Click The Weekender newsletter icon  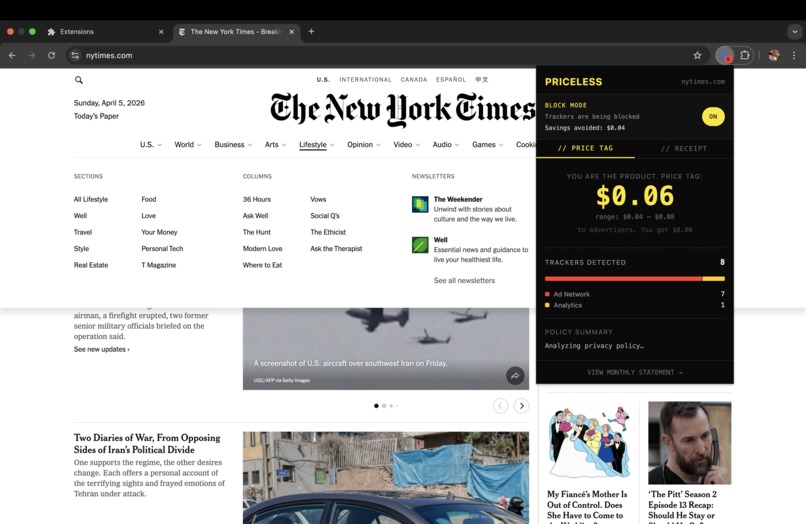click(x=420, y=204)
